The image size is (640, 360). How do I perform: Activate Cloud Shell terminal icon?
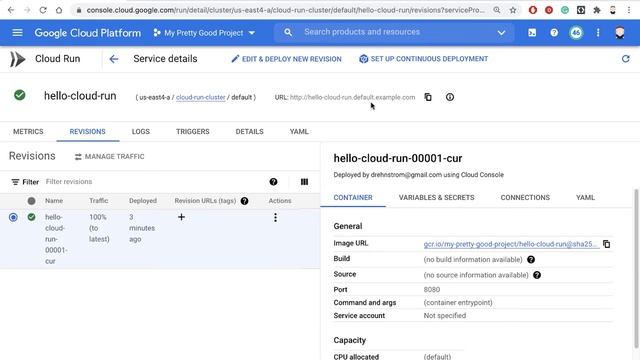(x=532, y=33)
